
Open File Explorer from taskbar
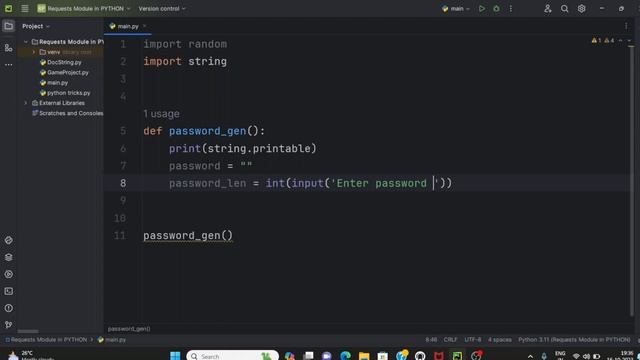pos(364,356)
